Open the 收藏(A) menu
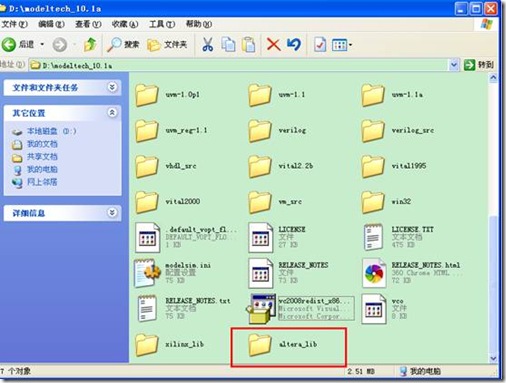Screen dimensions: 506x383 [x=125, y=24]
